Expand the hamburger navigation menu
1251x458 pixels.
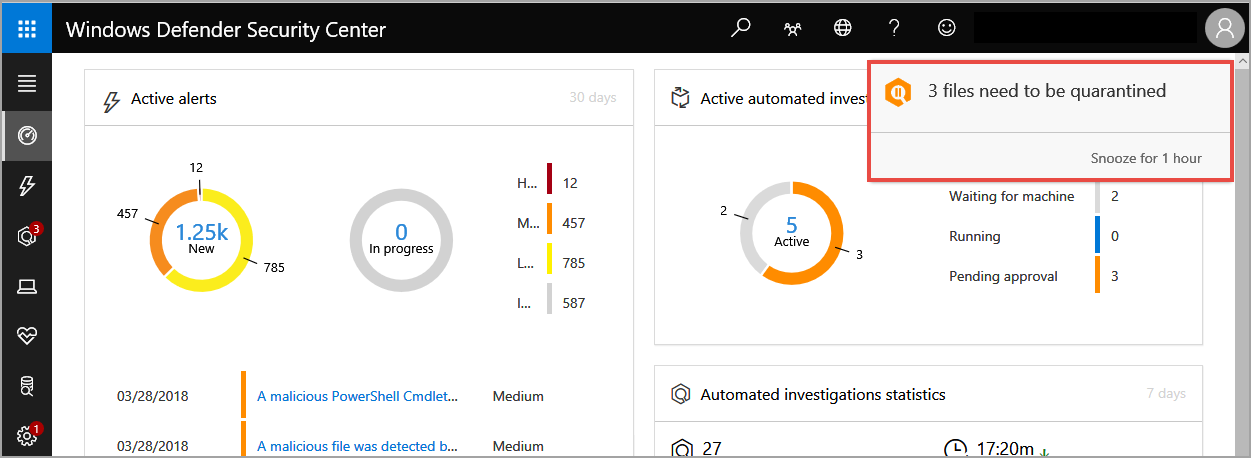pos(27,84)
